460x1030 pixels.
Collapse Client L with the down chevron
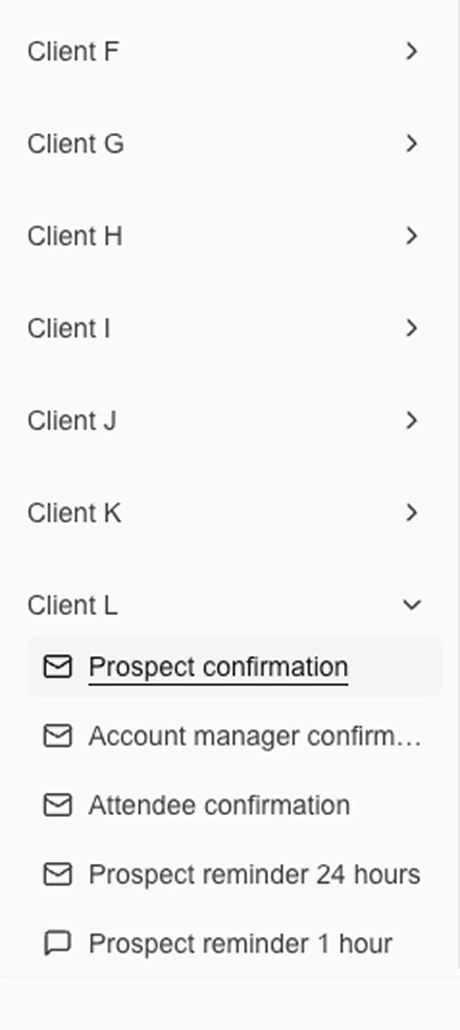[x=411, y=605]
